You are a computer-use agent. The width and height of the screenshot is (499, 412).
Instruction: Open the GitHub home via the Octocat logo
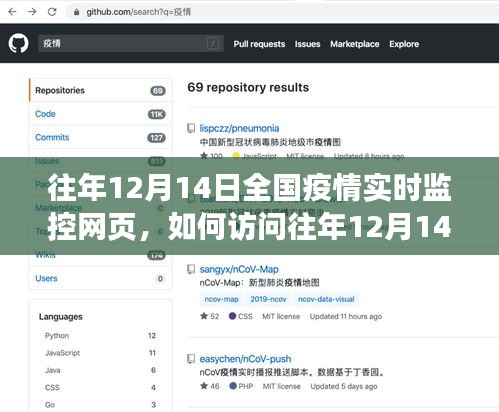pos(18,43)
